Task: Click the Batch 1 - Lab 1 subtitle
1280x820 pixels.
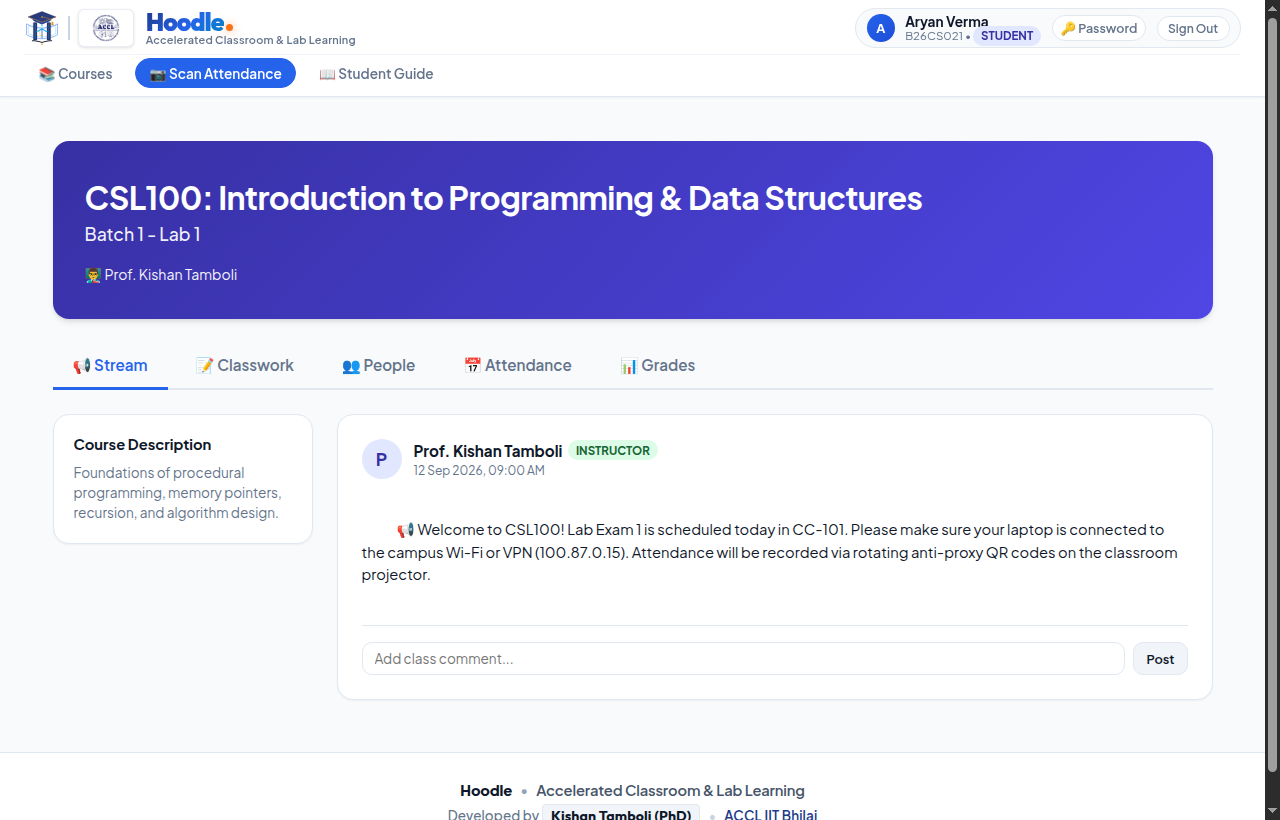Action: point(143,234)
